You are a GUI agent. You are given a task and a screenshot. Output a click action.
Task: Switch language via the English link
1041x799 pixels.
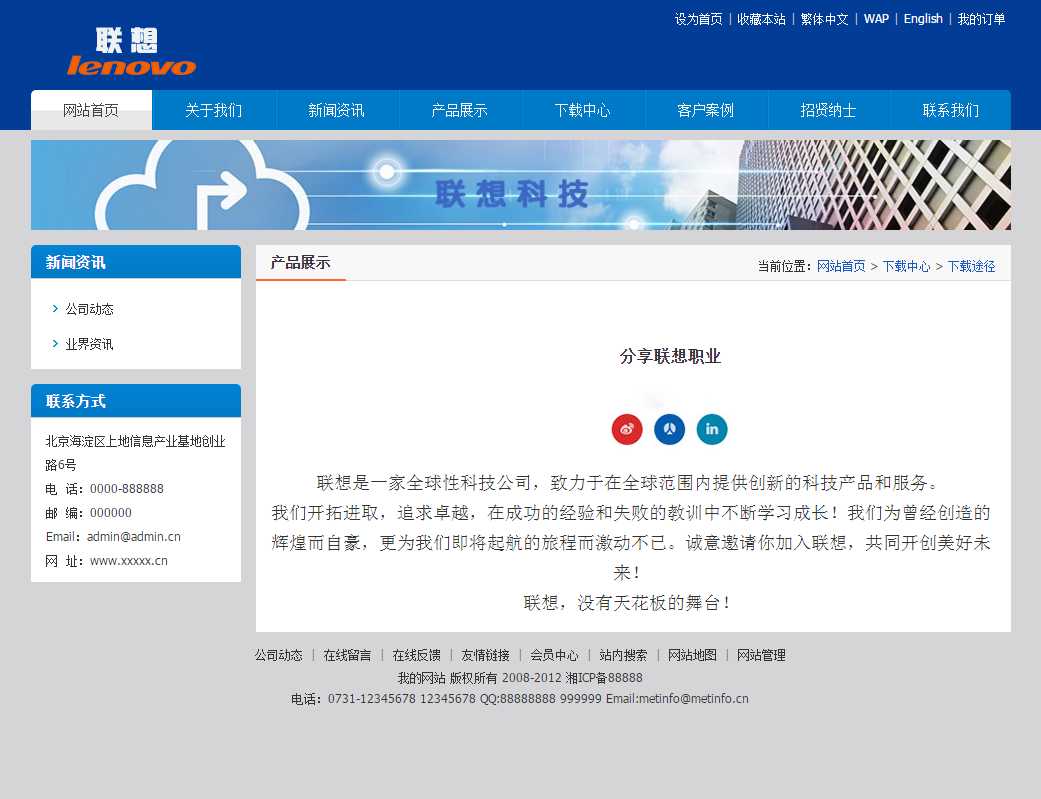(x=923, y=19)
